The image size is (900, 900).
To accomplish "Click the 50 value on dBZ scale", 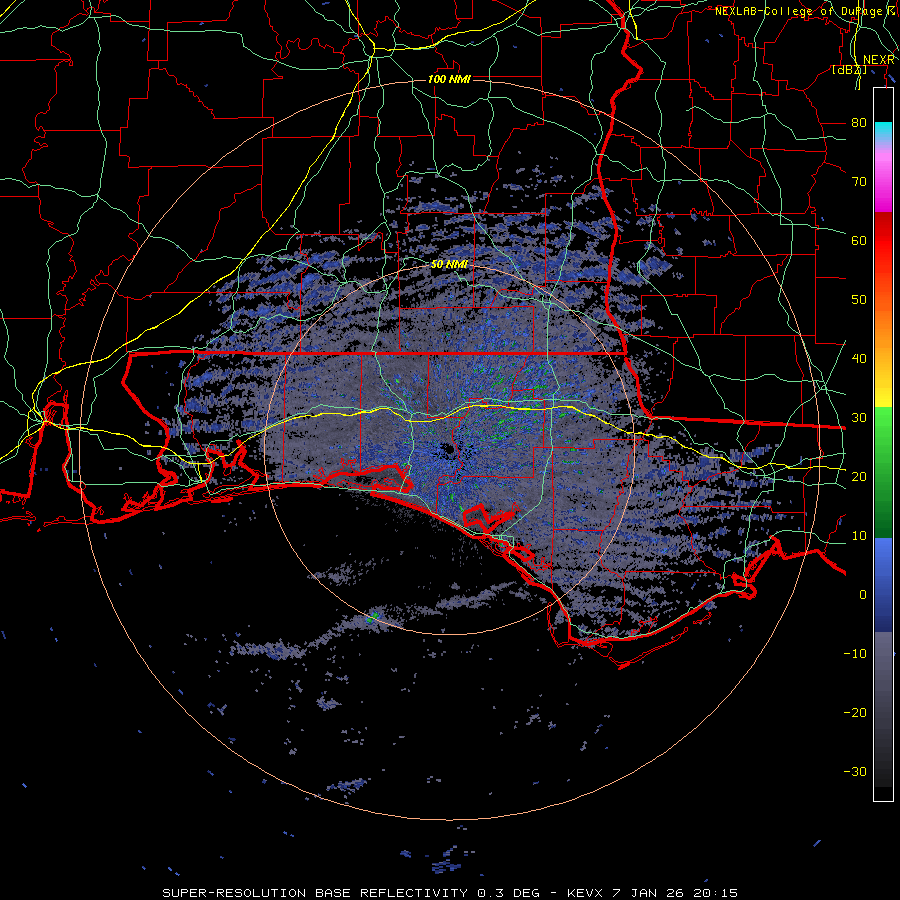I will pyautogui.click(x=859, y=300).
